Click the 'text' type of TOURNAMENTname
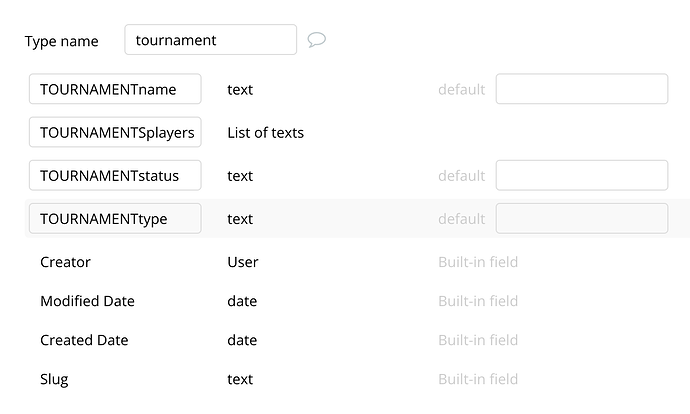Screen dimensions: 690x414 click(240, 89)
